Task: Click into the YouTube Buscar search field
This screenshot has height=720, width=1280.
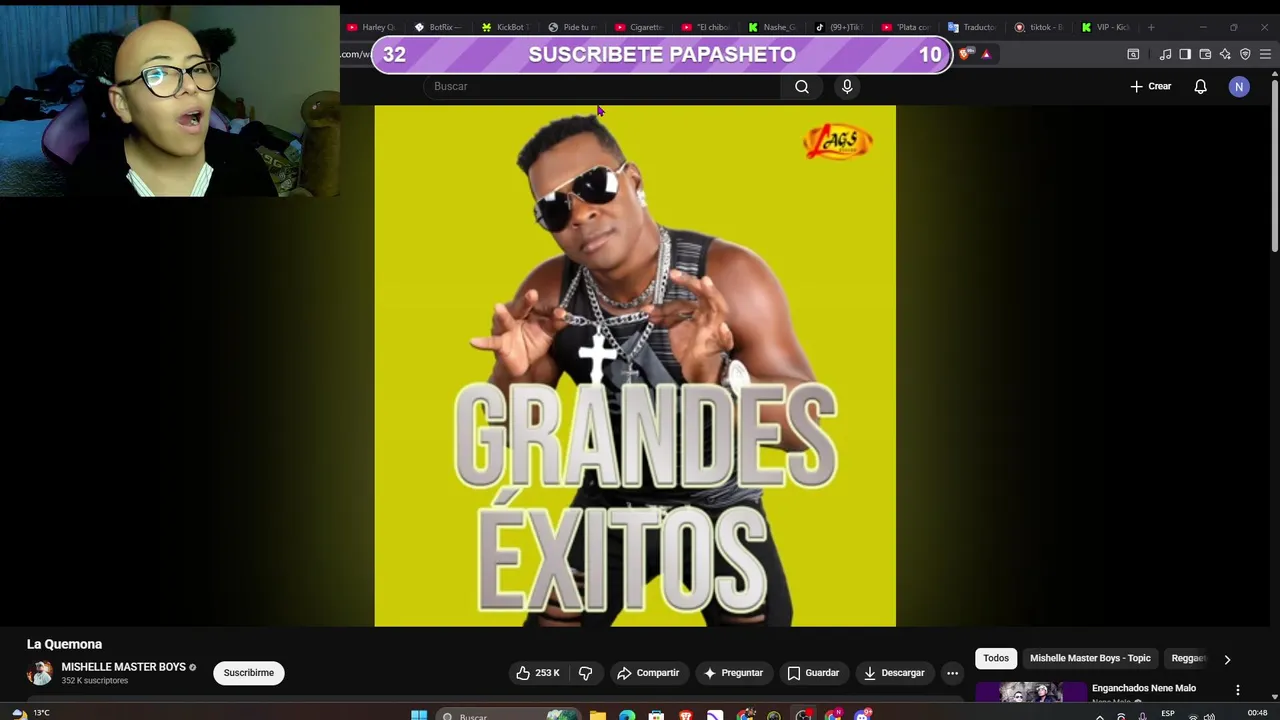Action: (603, 87)
